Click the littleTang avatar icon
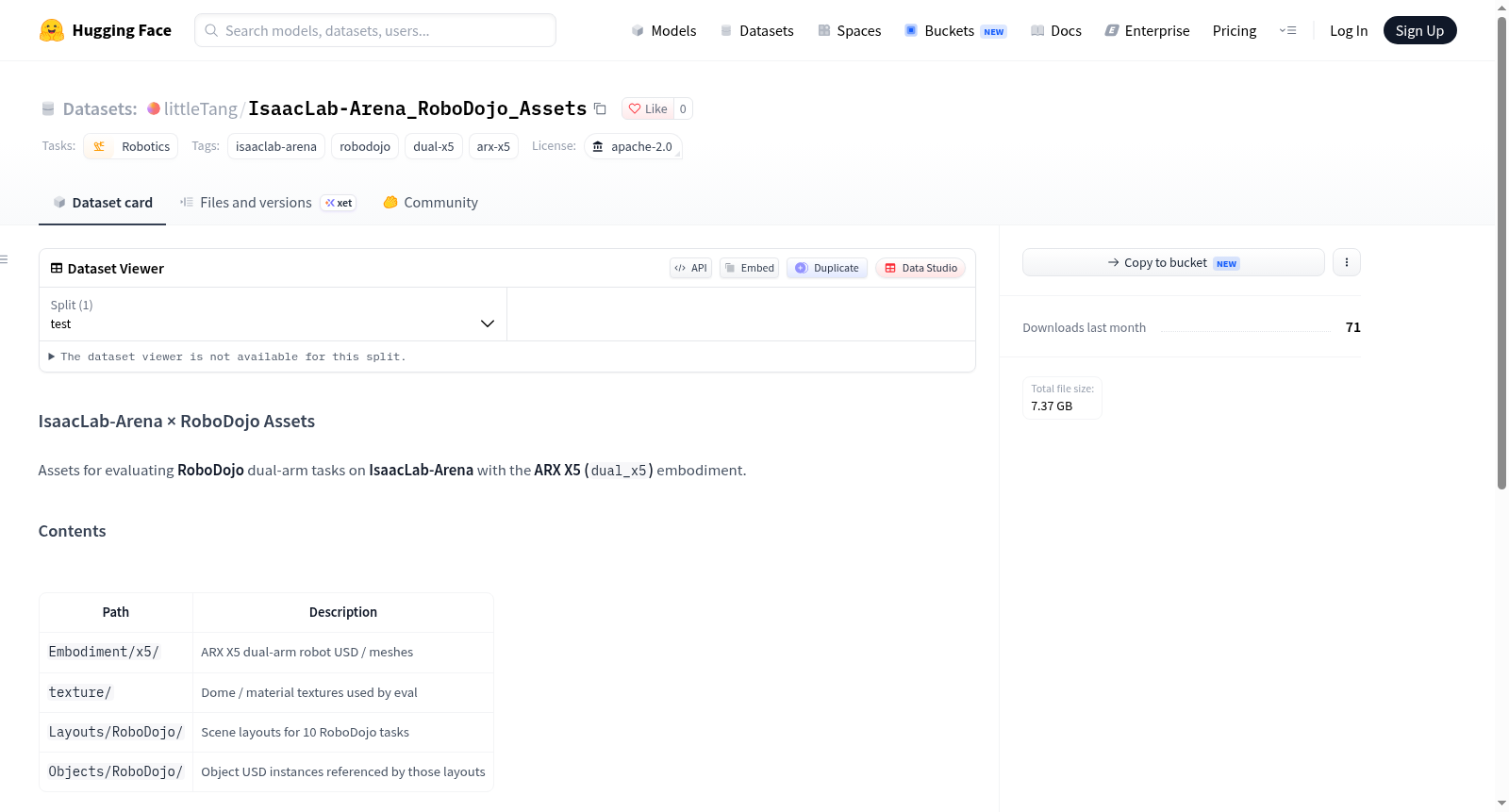The image size is (1509, 812). pos(154,108)
